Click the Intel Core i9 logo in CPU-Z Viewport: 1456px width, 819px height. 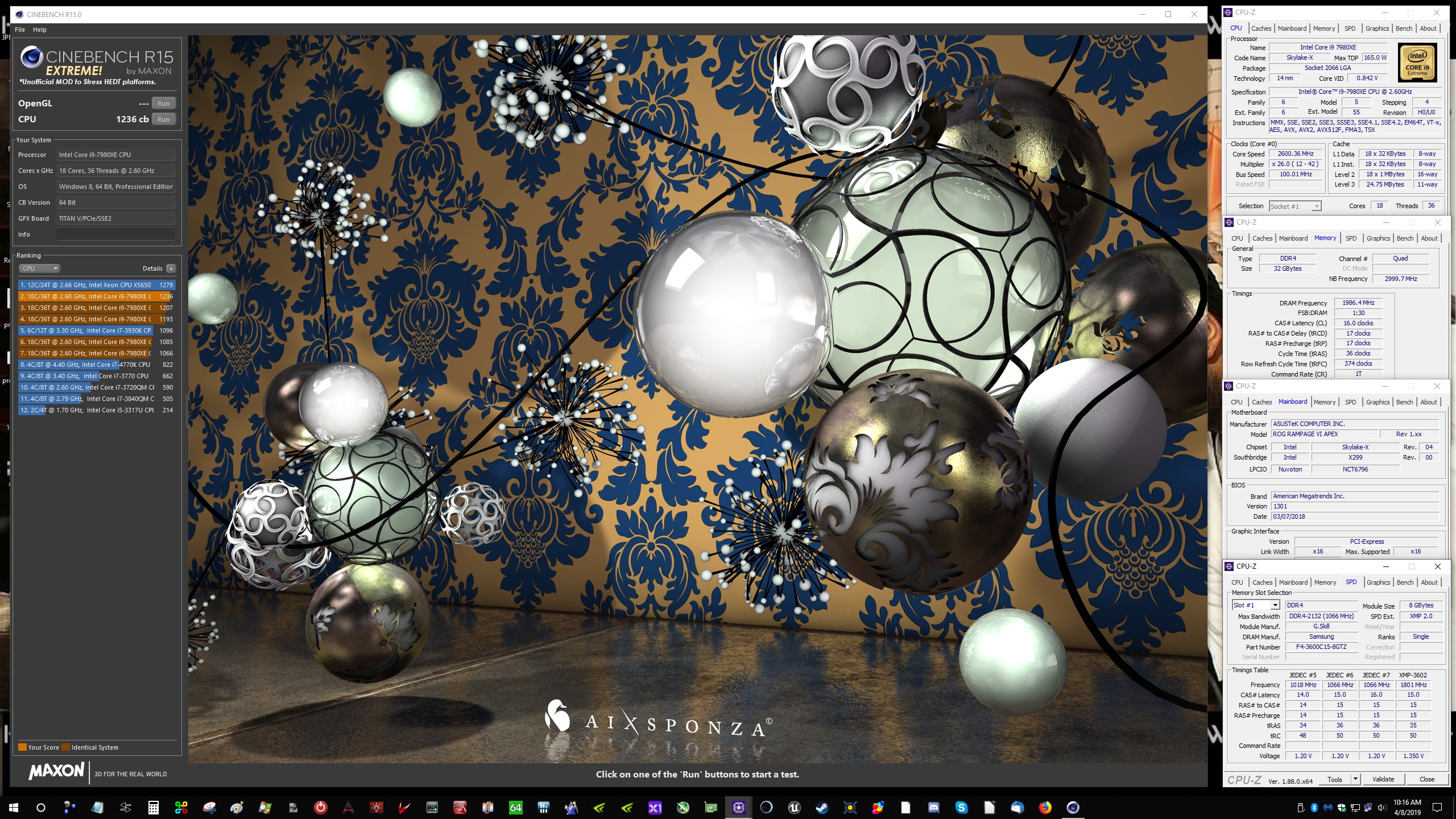pyautogui.click(x=1417, y=63)
